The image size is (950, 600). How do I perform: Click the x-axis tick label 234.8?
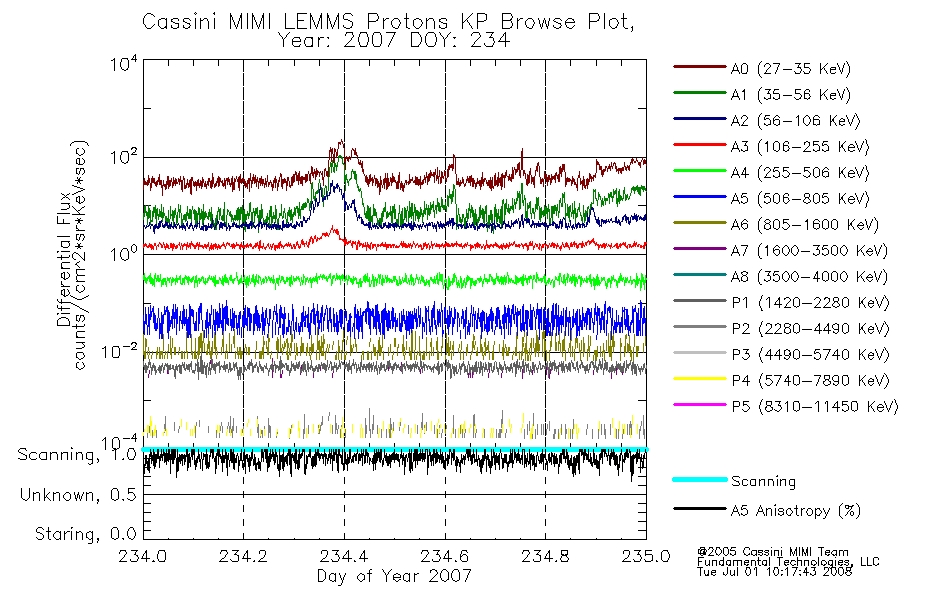click(545, 556)
